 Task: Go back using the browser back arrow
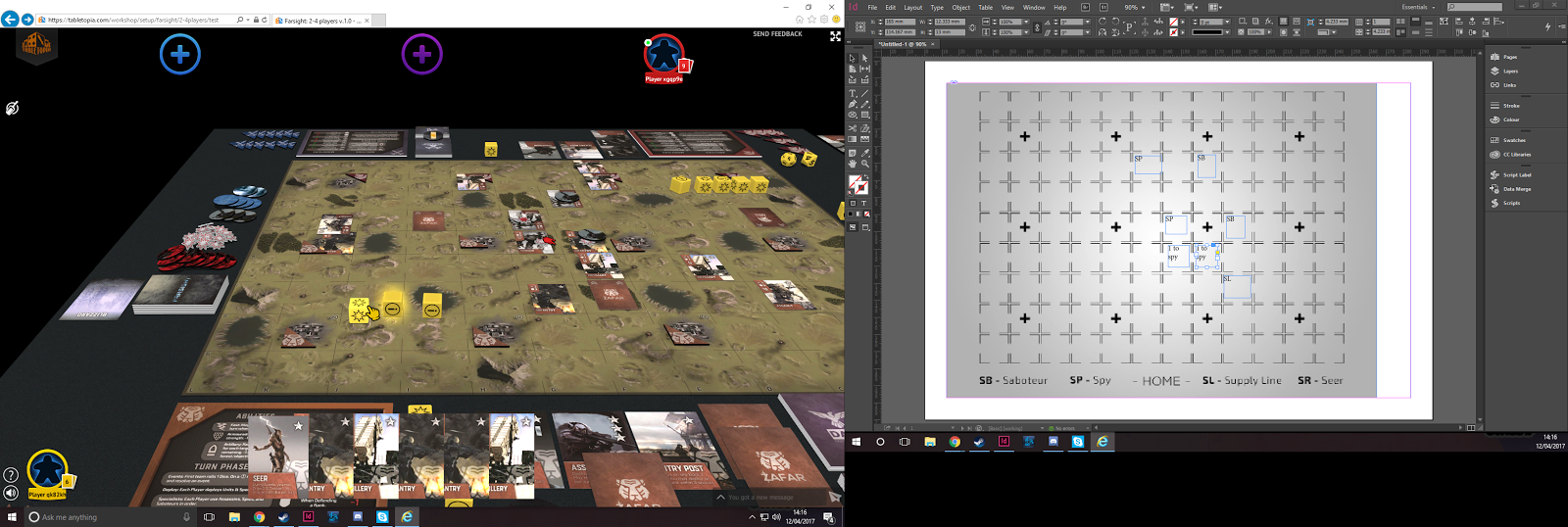pyautogui.click(x=10, y=19)
